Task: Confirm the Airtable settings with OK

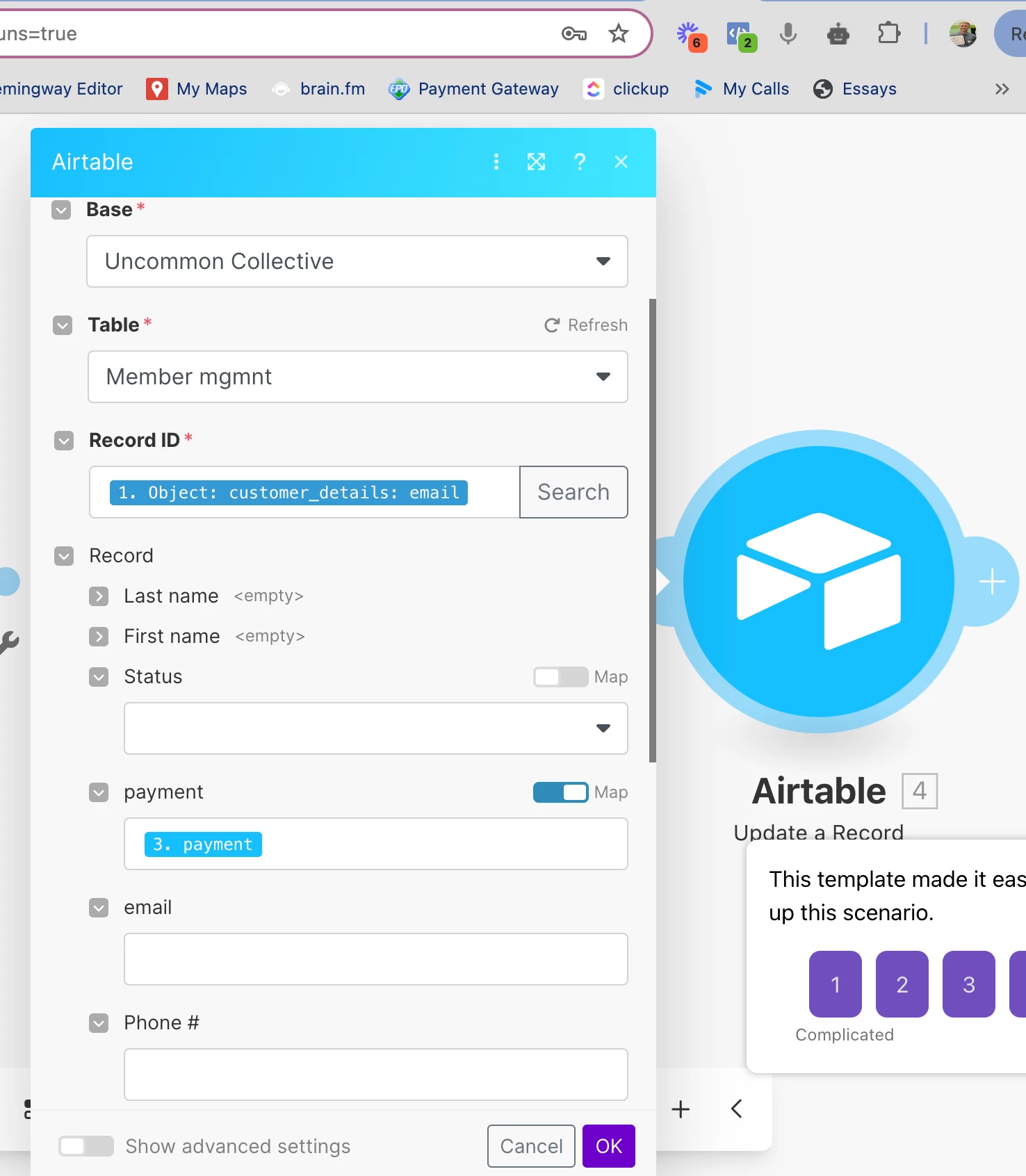Action: (609, 1146)
